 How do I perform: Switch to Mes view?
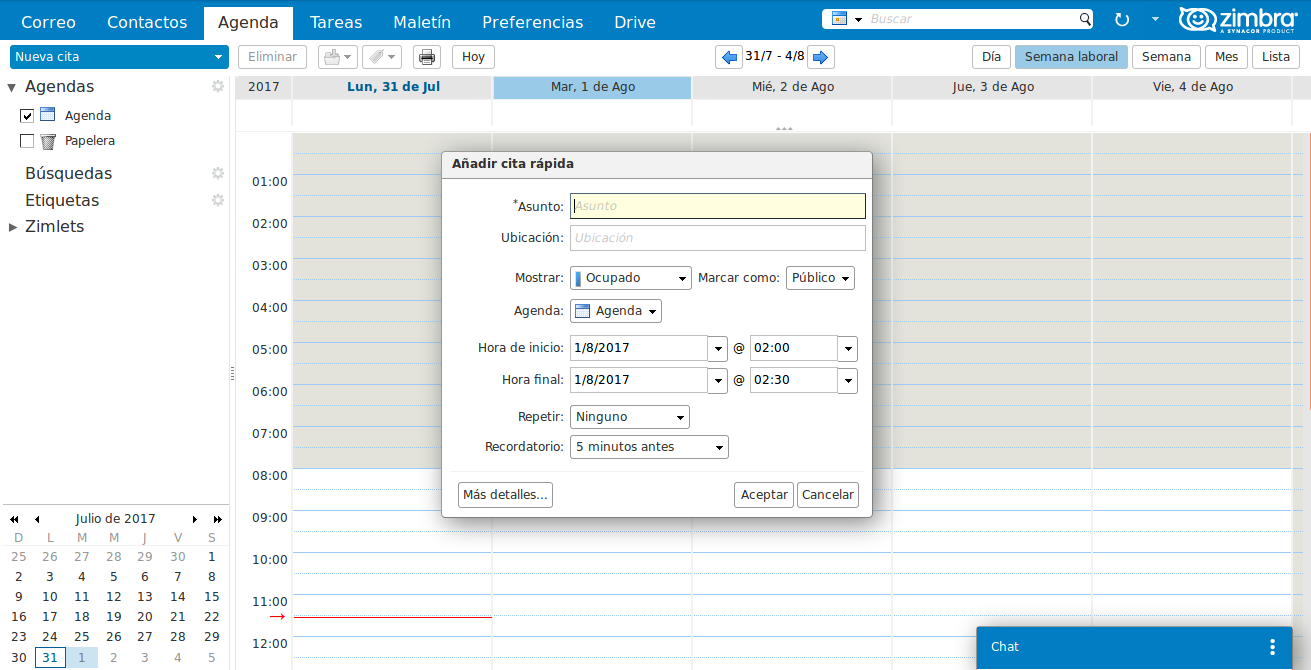(1226, 57)
